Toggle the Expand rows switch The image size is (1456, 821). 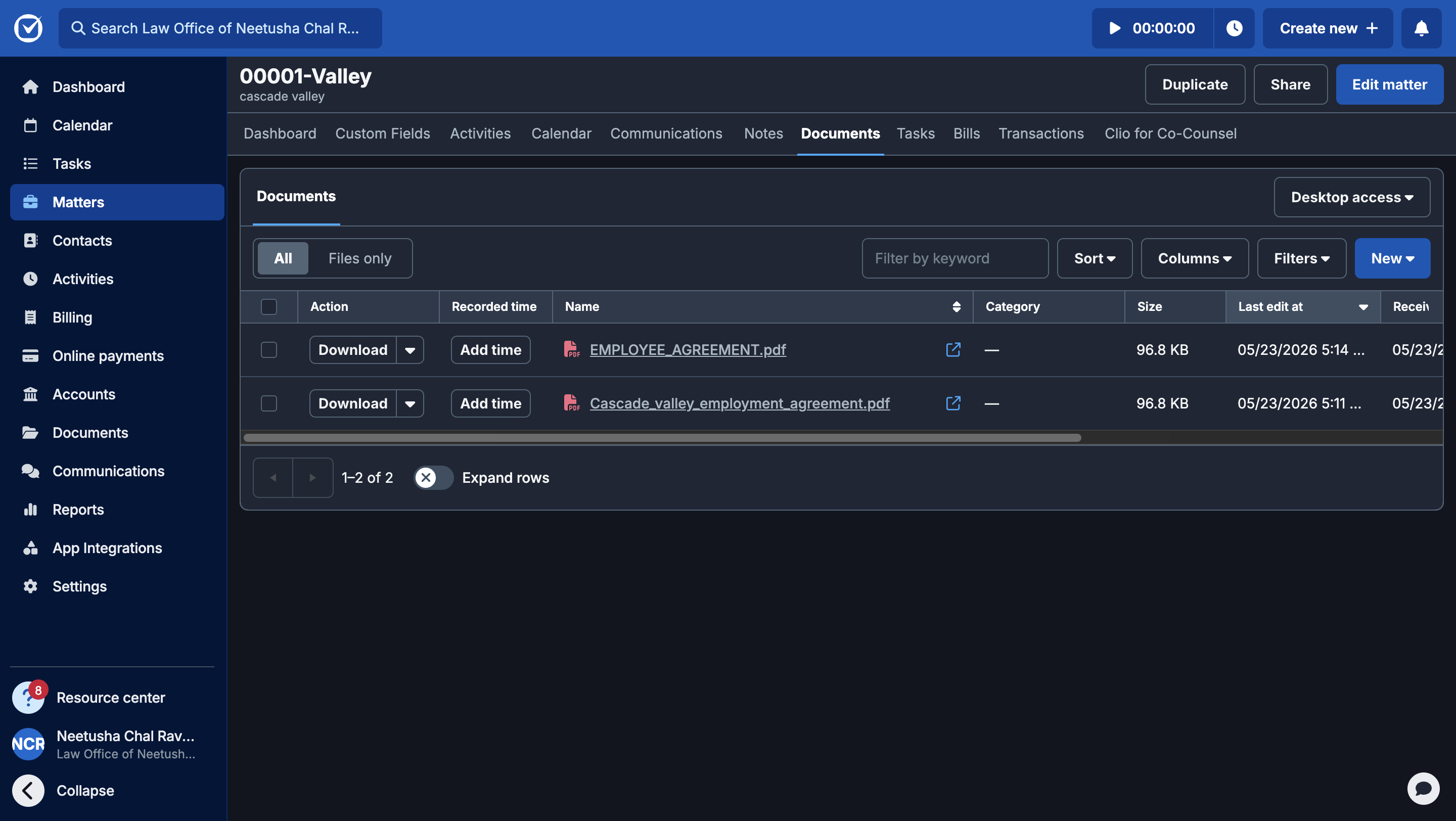[x=433, y=477]
